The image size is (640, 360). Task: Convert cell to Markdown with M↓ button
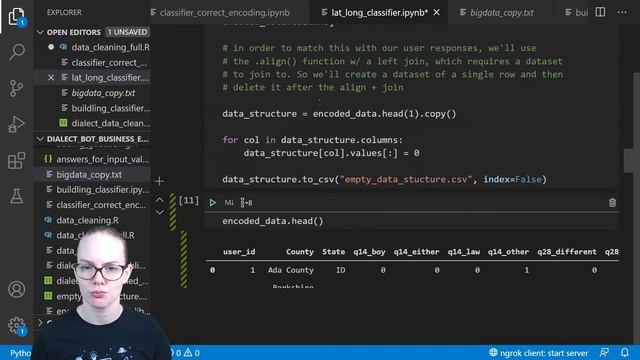pyautogui.click(x=229, y=202)
